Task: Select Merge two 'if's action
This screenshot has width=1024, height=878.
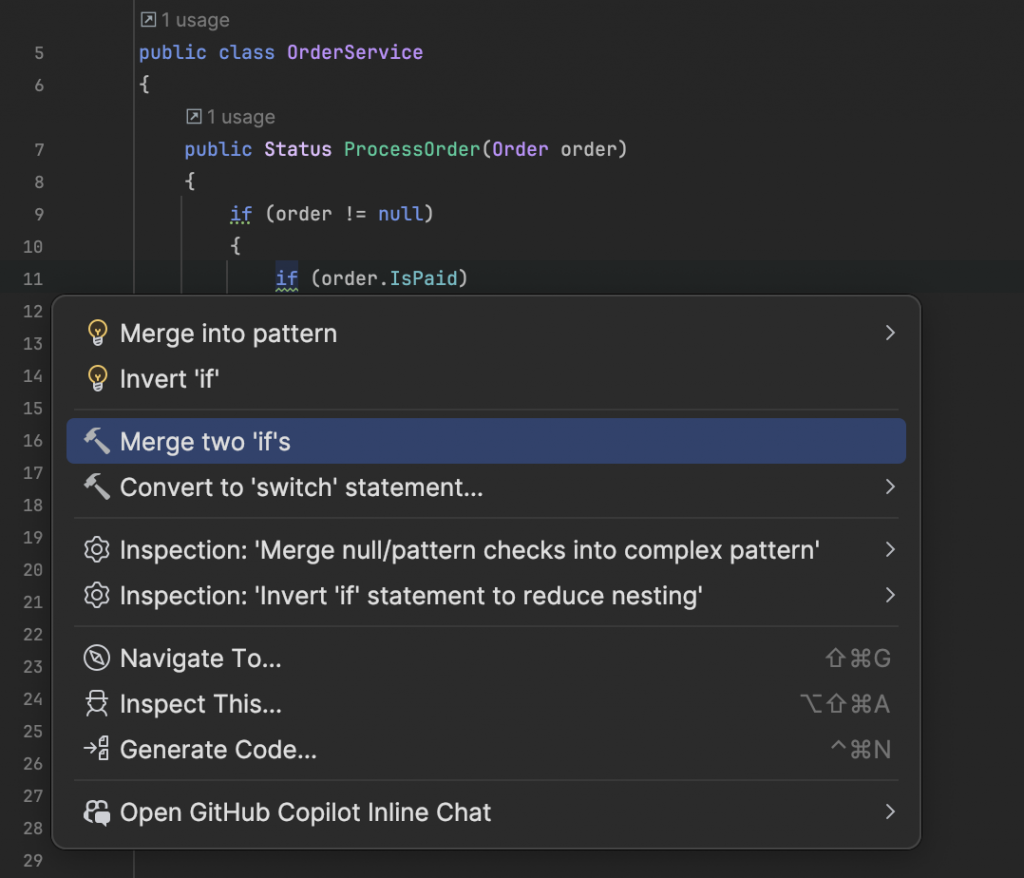Action: [205, 441]
